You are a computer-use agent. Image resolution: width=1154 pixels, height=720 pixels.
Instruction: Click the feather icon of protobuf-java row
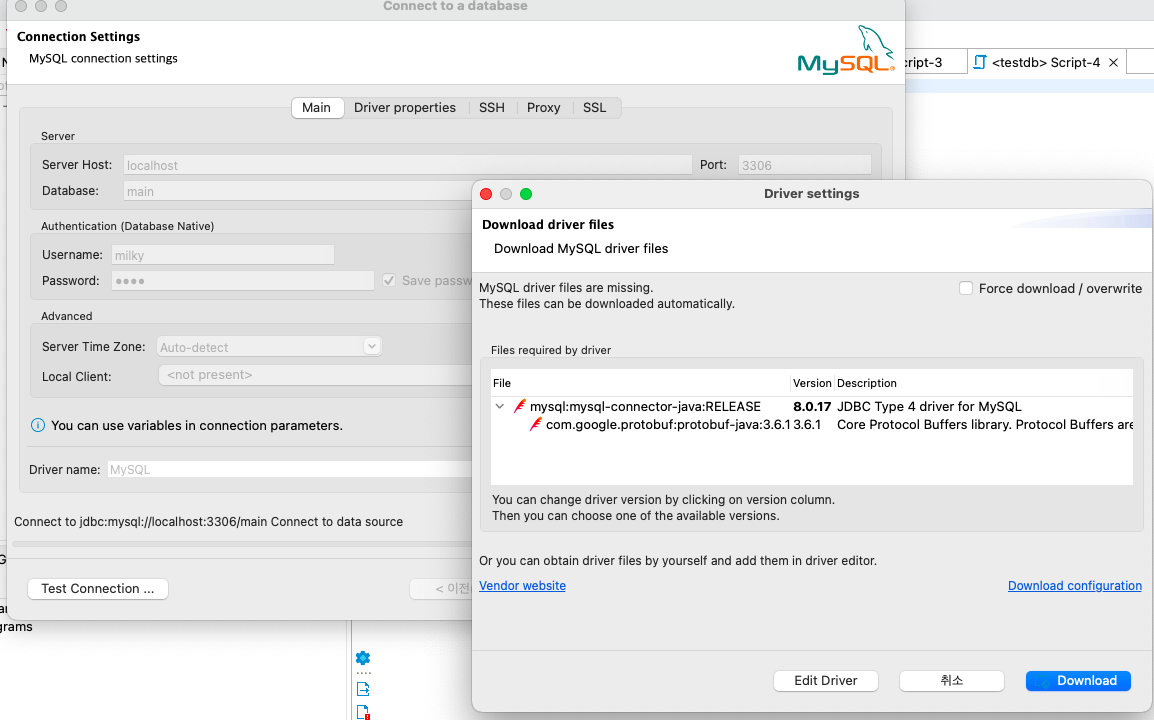pyautogui.click(x=536, y=424)
